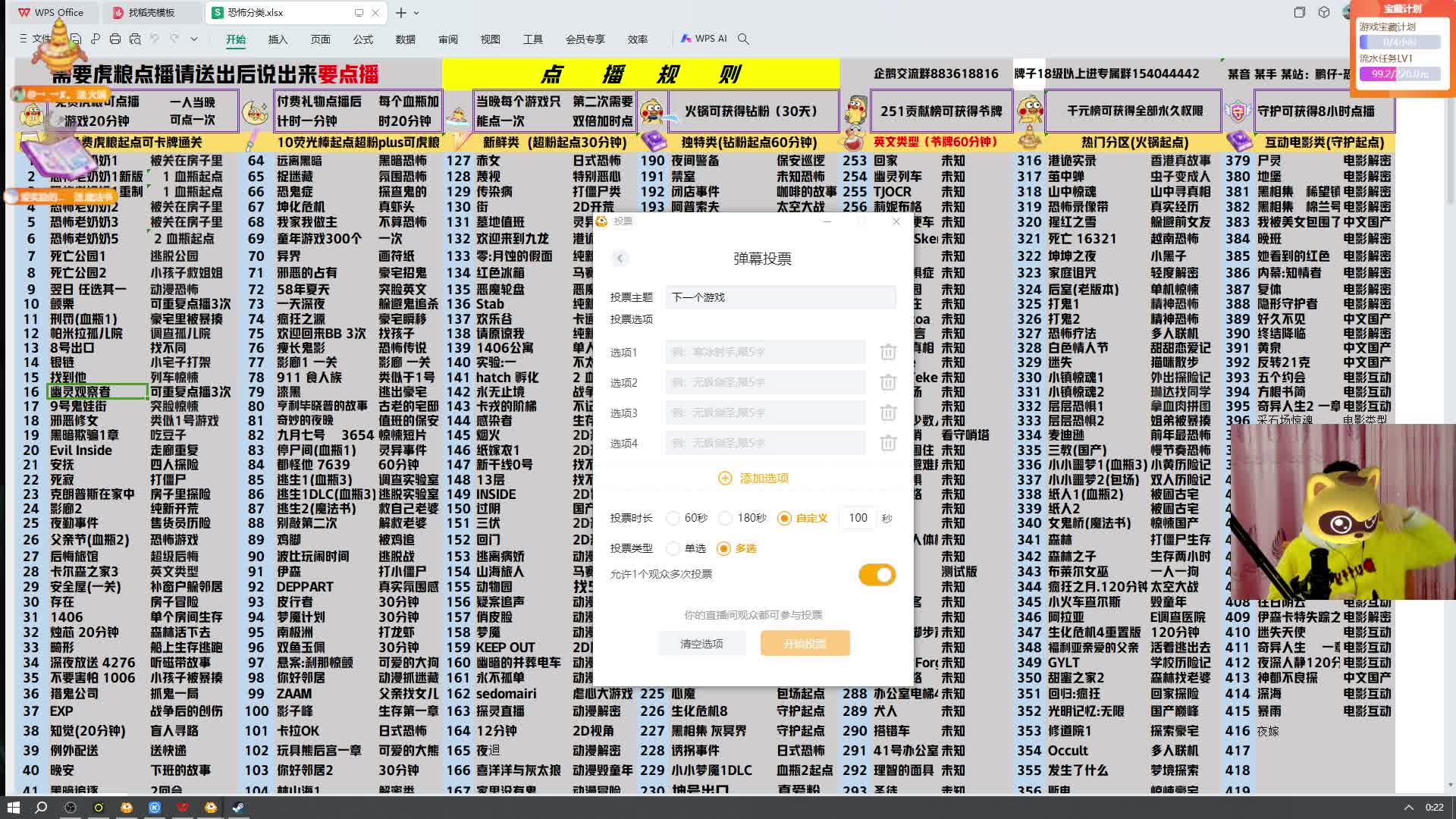Expand the quick access toolbar chevron
Image resolution: width=1456 pixels, height=819 pixels.
pyautogui.click(x=194, y=39)
